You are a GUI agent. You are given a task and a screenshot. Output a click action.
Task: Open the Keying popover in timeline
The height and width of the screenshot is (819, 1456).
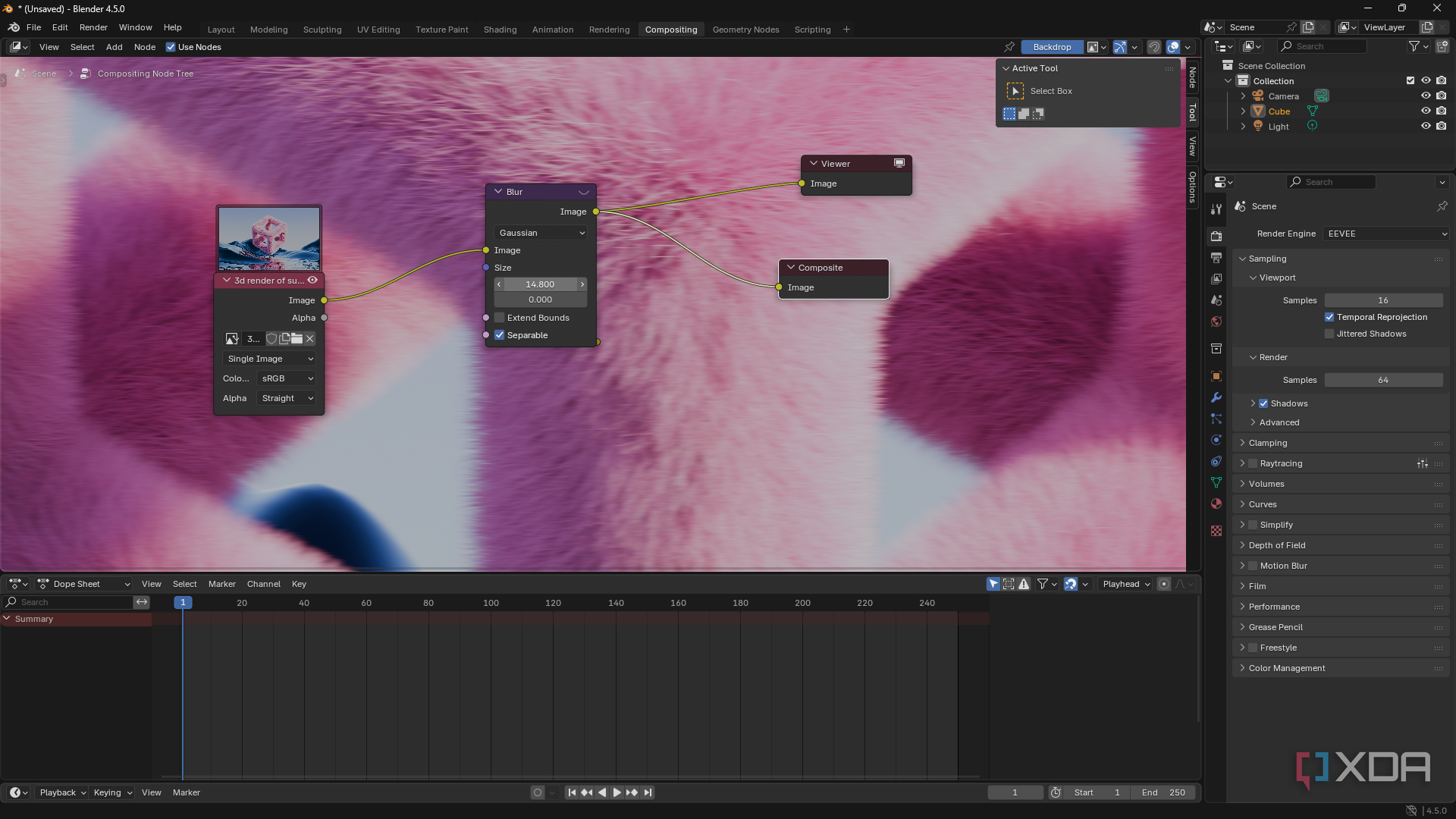coord(112,792)
